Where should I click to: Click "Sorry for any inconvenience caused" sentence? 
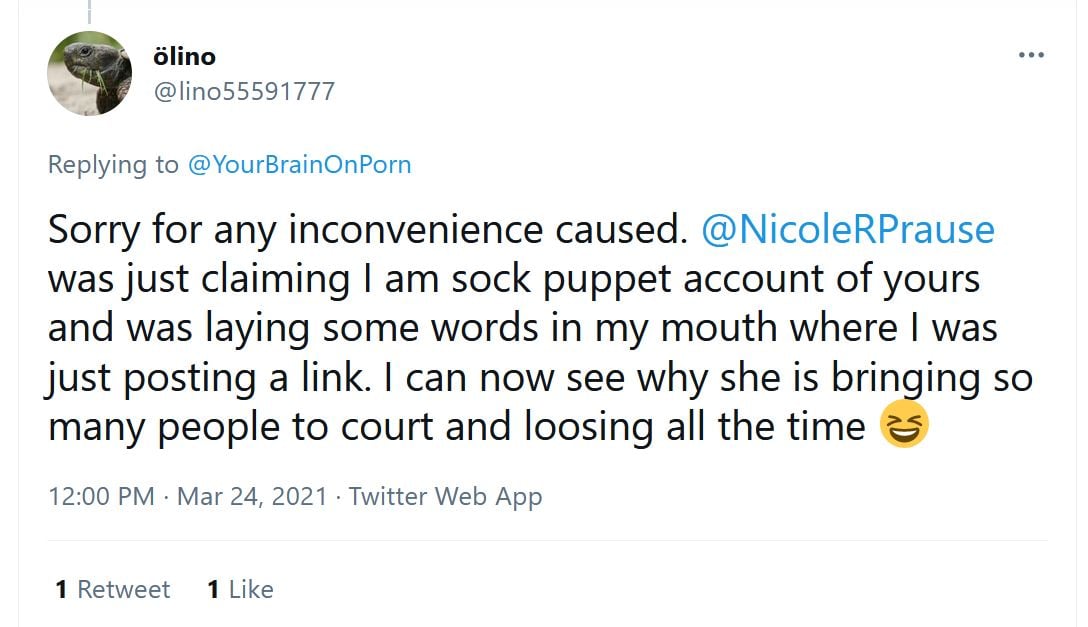[366, 230]
